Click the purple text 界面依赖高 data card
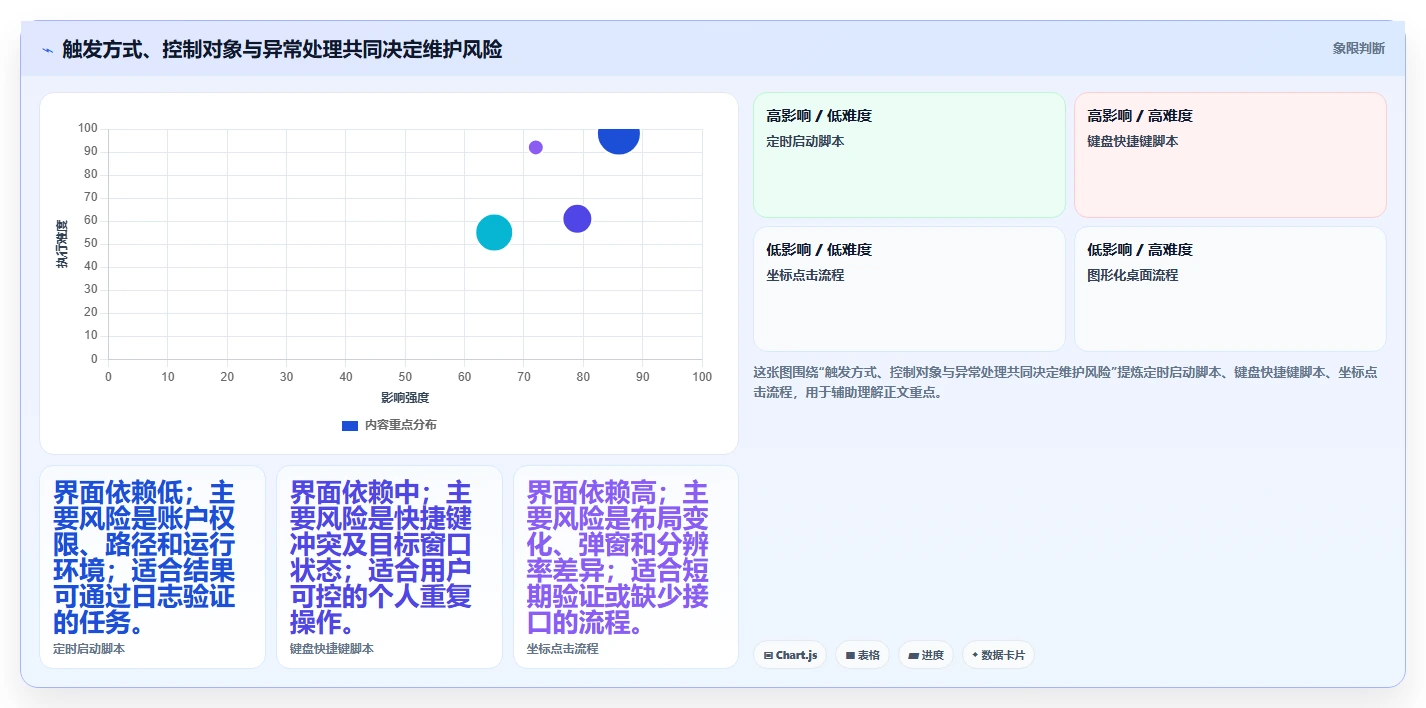Image resolution: width=1426 pixels, height=708 pixels. point(626,567)
